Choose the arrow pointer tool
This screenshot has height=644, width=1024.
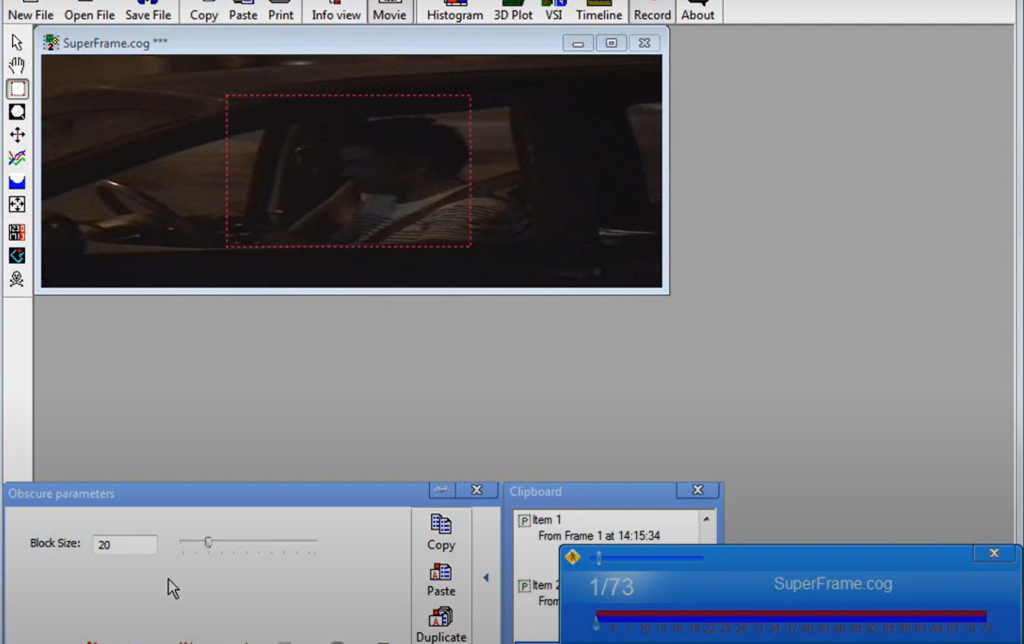(16, 43)
